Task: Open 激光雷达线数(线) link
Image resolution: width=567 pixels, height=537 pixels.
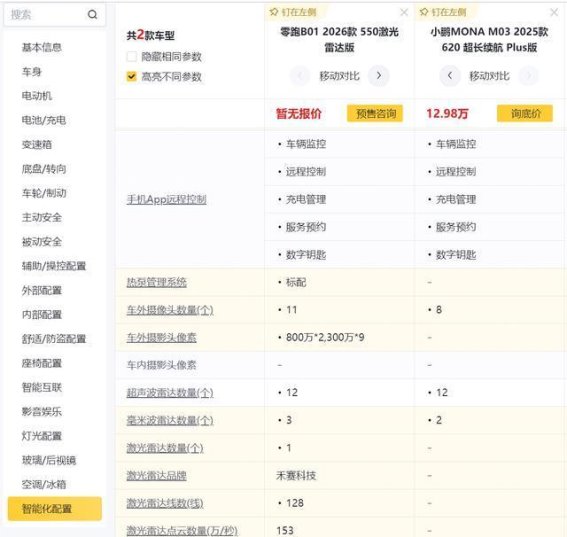Action: click(165, 503)
